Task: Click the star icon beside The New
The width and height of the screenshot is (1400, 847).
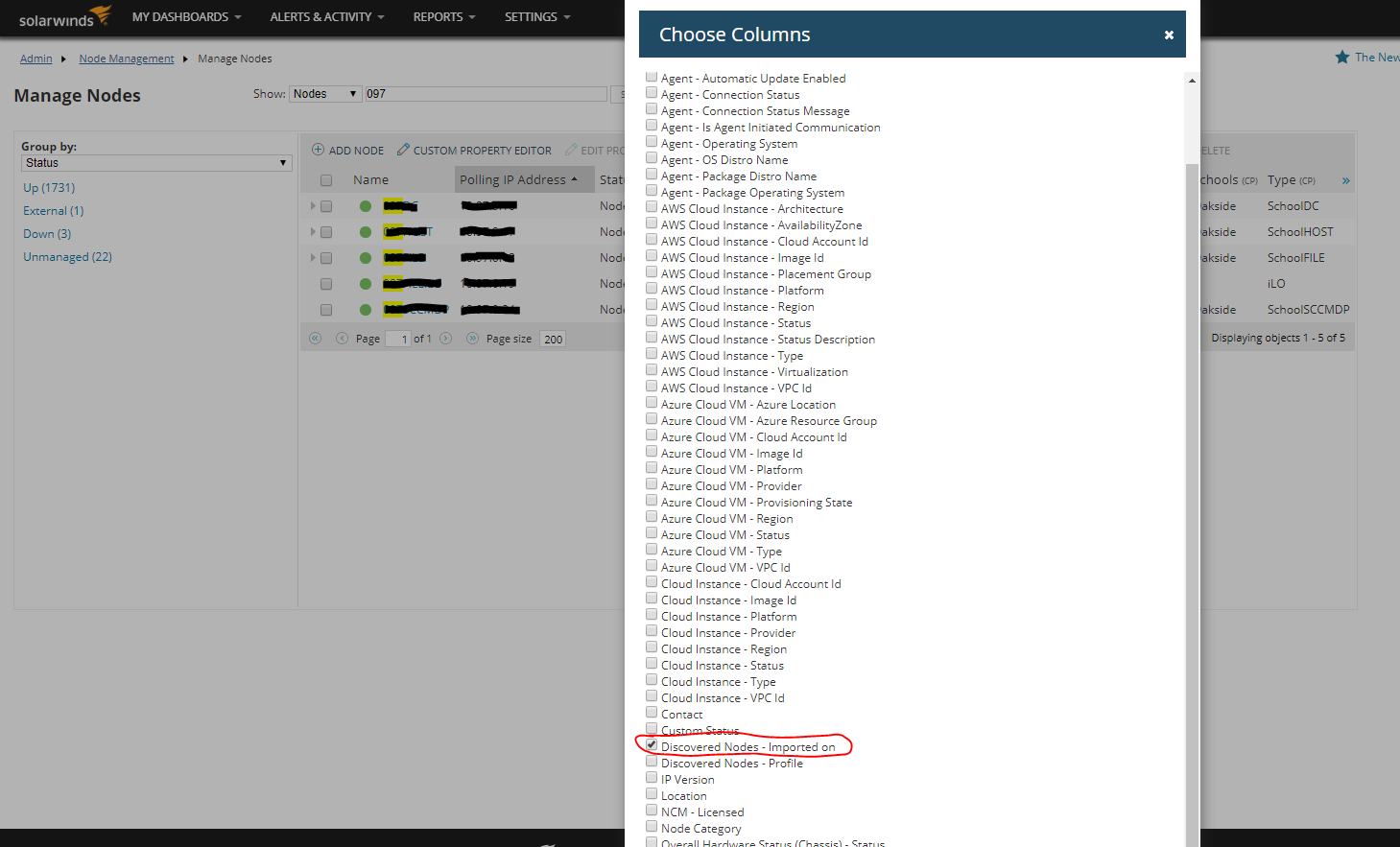Action: (1342, 58)
